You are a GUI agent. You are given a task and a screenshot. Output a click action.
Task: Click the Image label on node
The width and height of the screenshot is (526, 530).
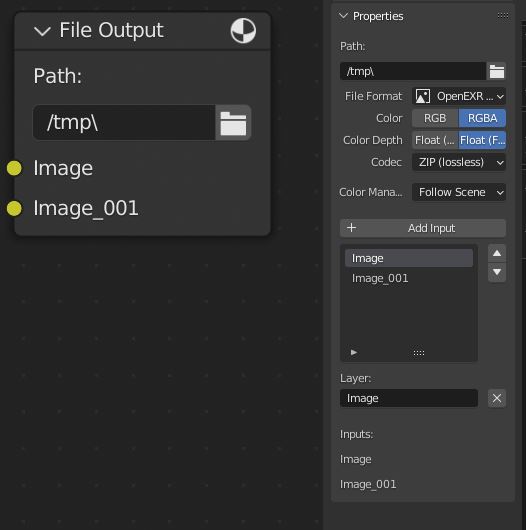(63, 168)
